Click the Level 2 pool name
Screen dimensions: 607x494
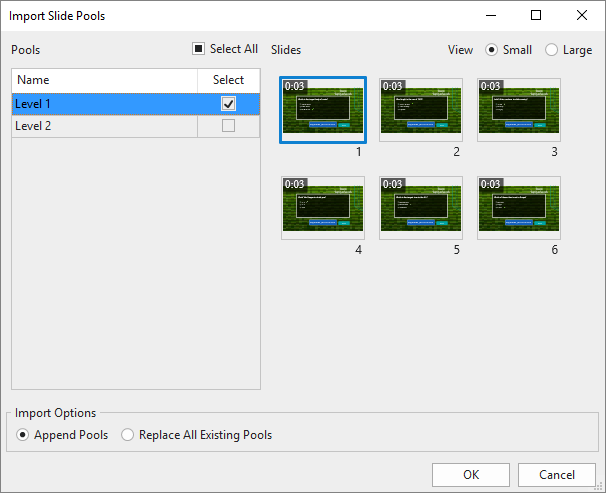pyautogui.click(x=33, y=126)
